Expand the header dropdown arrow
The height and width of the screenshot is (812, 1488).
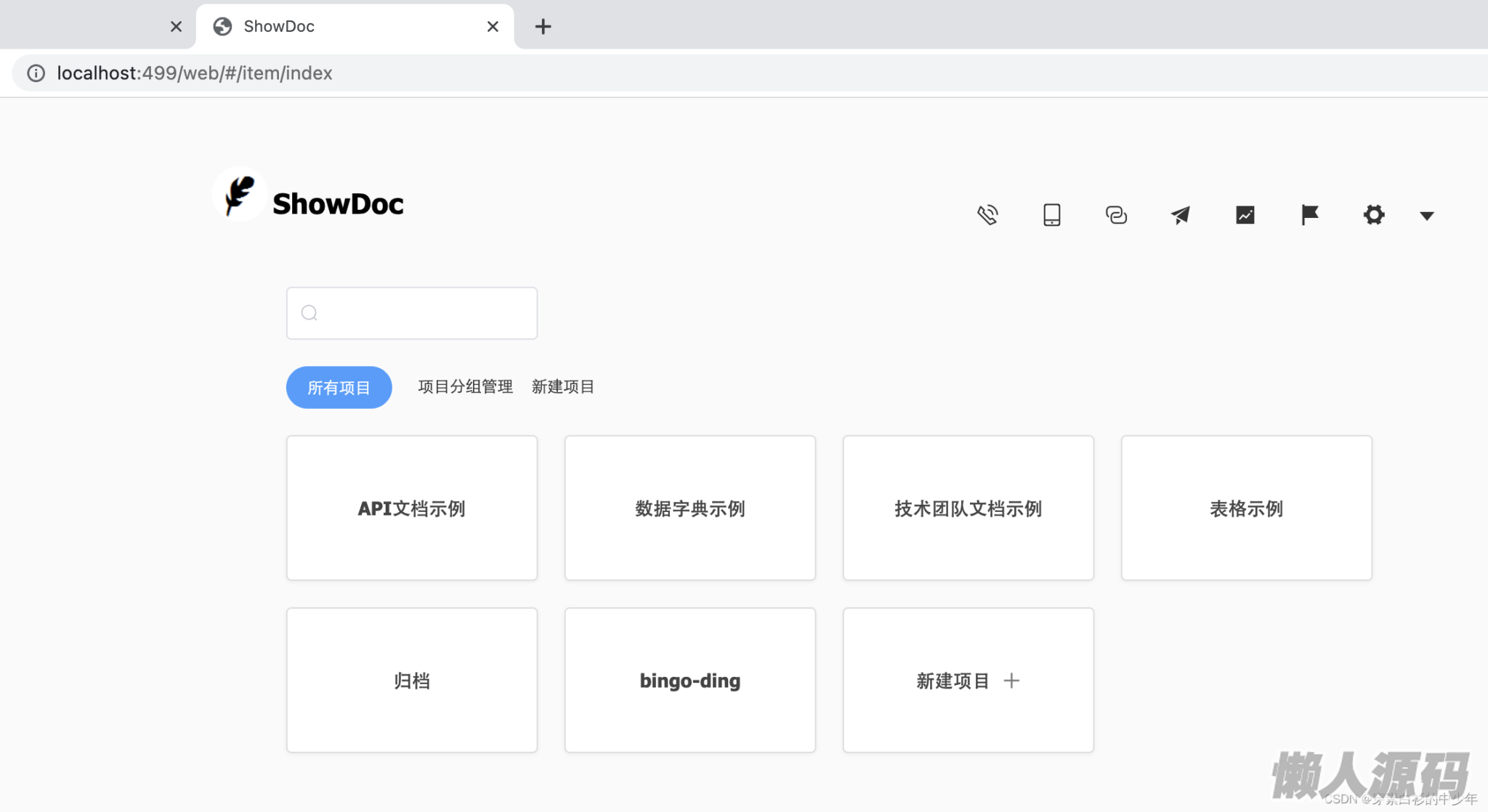coord(1427,216)
